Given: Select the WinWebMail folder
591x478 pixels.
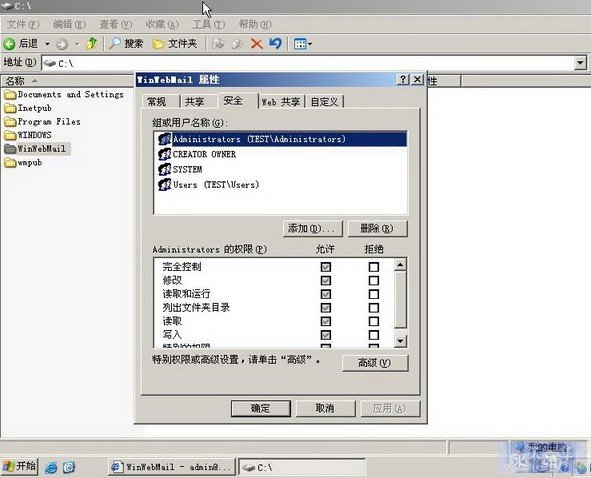Looking at the screenshot, I should (36, 149).
